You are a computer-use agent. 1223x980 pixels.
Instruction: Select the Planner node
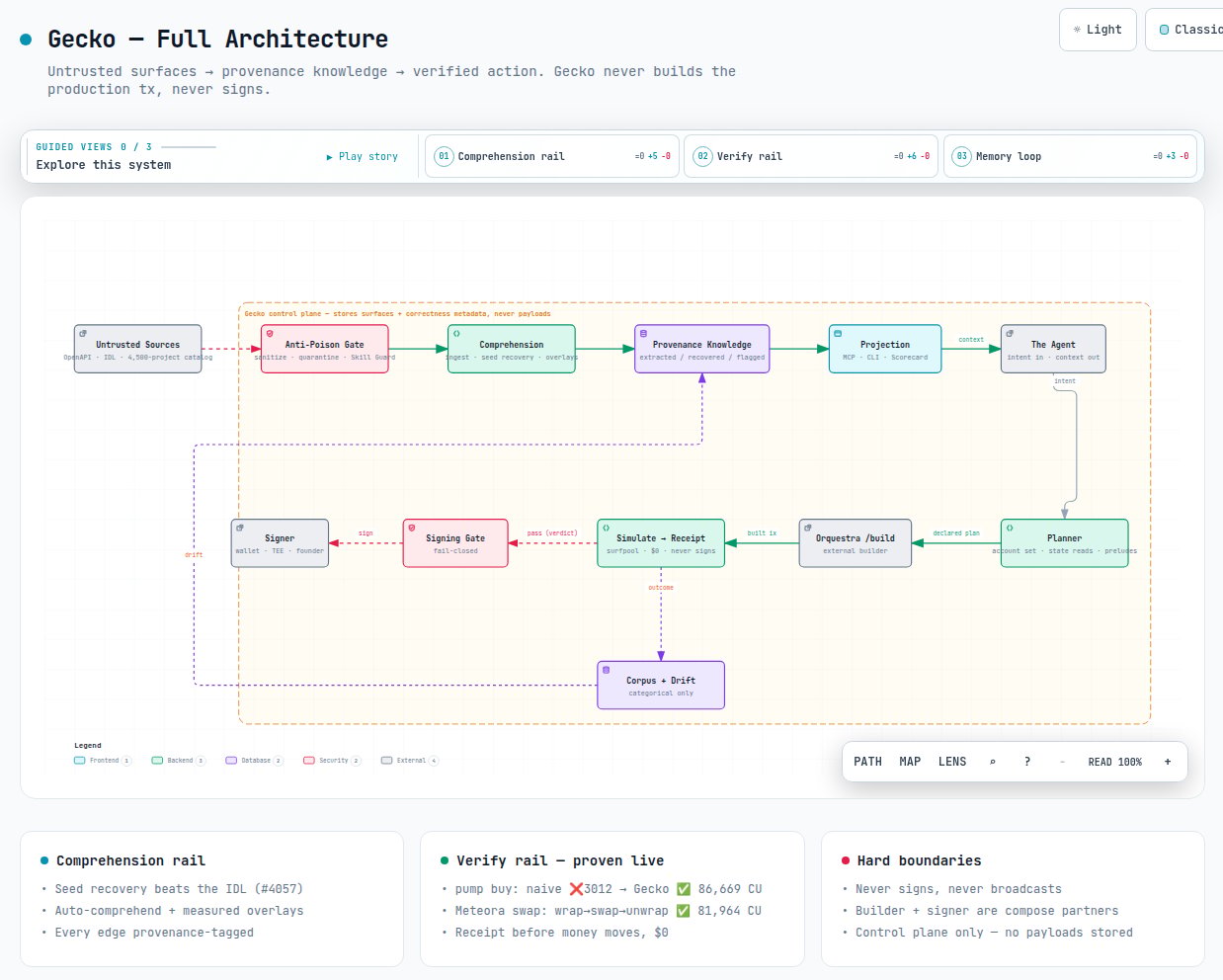[x=1064, y=543]
